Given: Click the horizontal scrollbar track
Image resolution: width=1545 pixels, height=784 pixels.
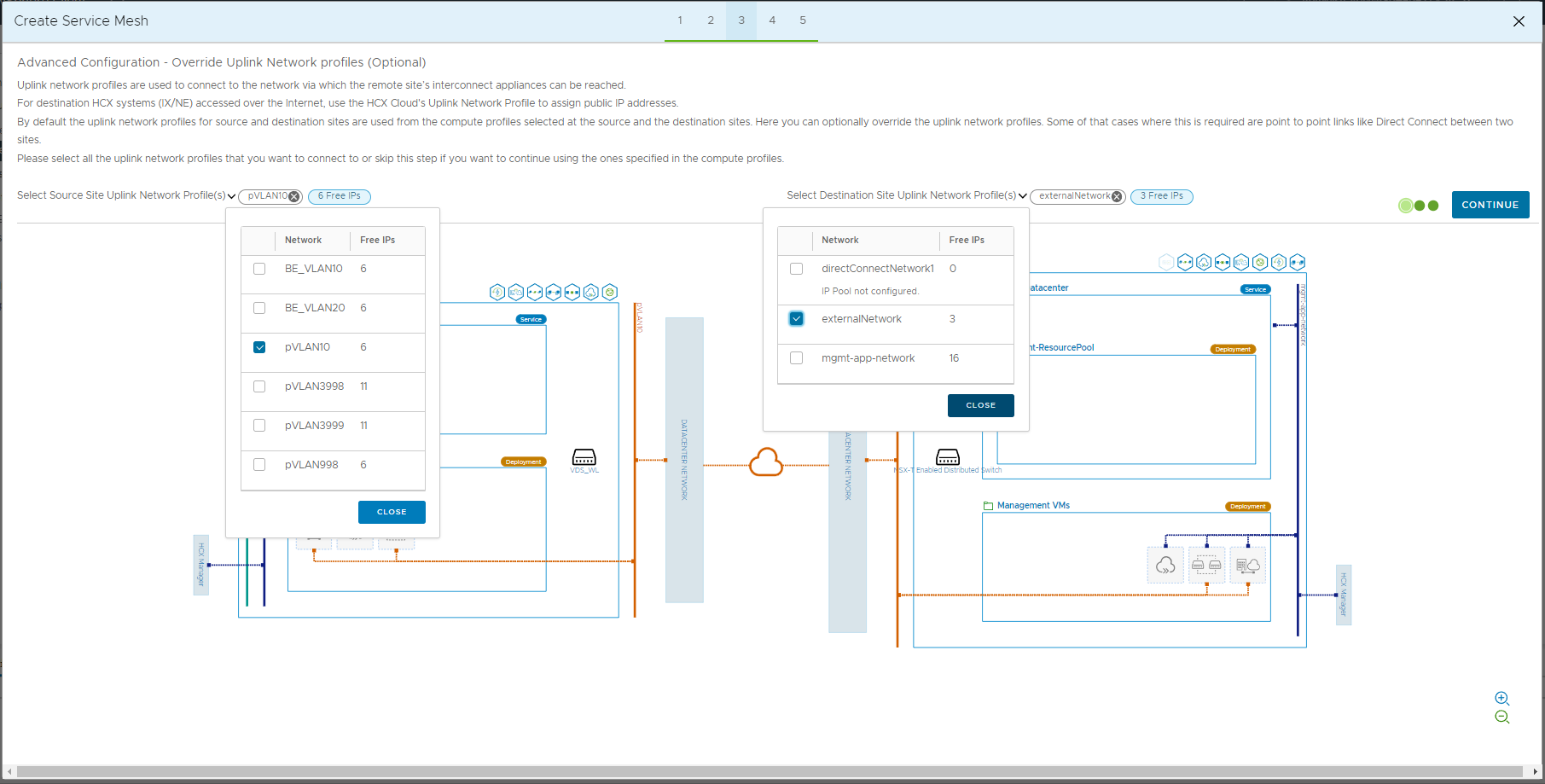Looking at the screenshot, I should click(770, 772).
